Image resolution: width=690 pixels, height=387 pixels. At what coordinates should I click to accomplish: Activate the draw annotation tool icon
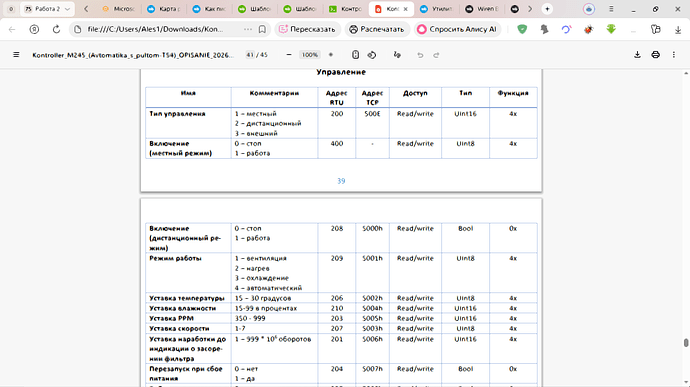click(397, 55)
